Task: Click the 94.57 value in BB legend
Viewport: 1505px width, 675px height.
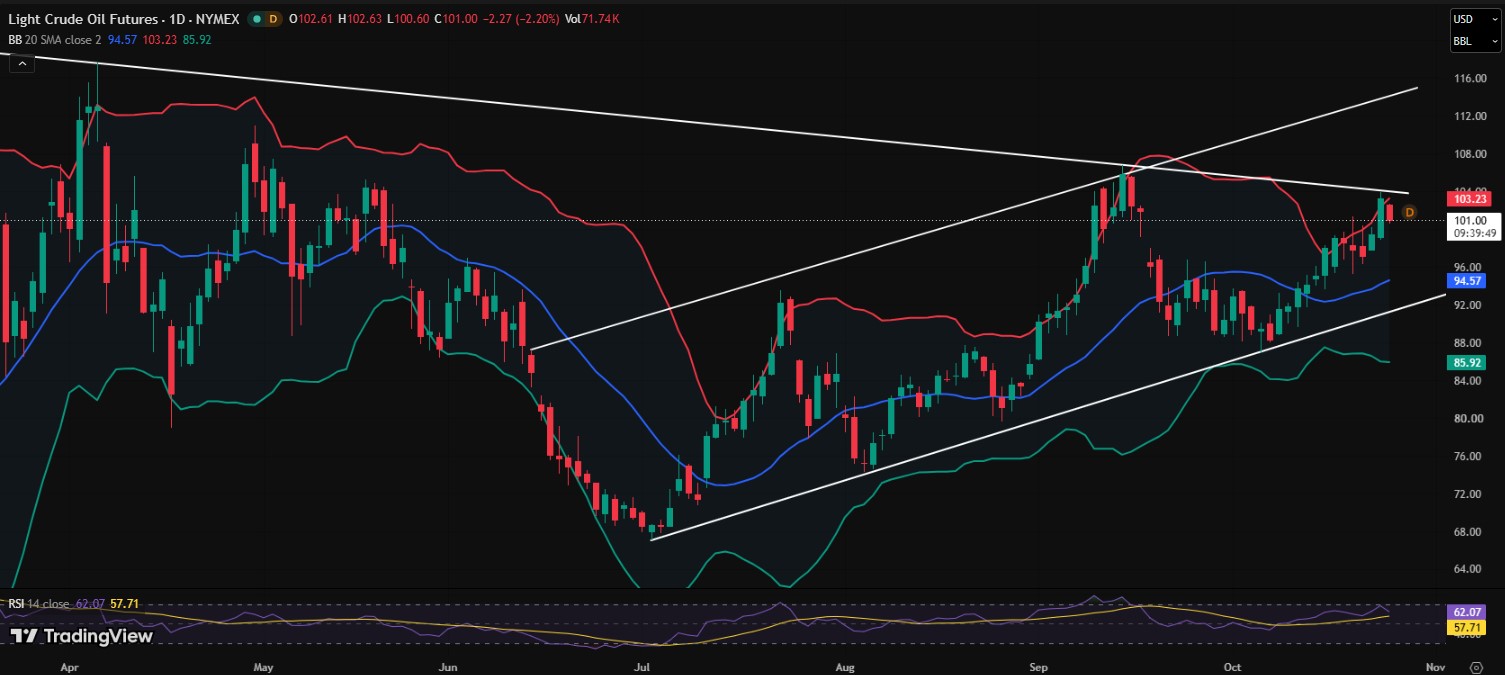Action: click(122, 39)
